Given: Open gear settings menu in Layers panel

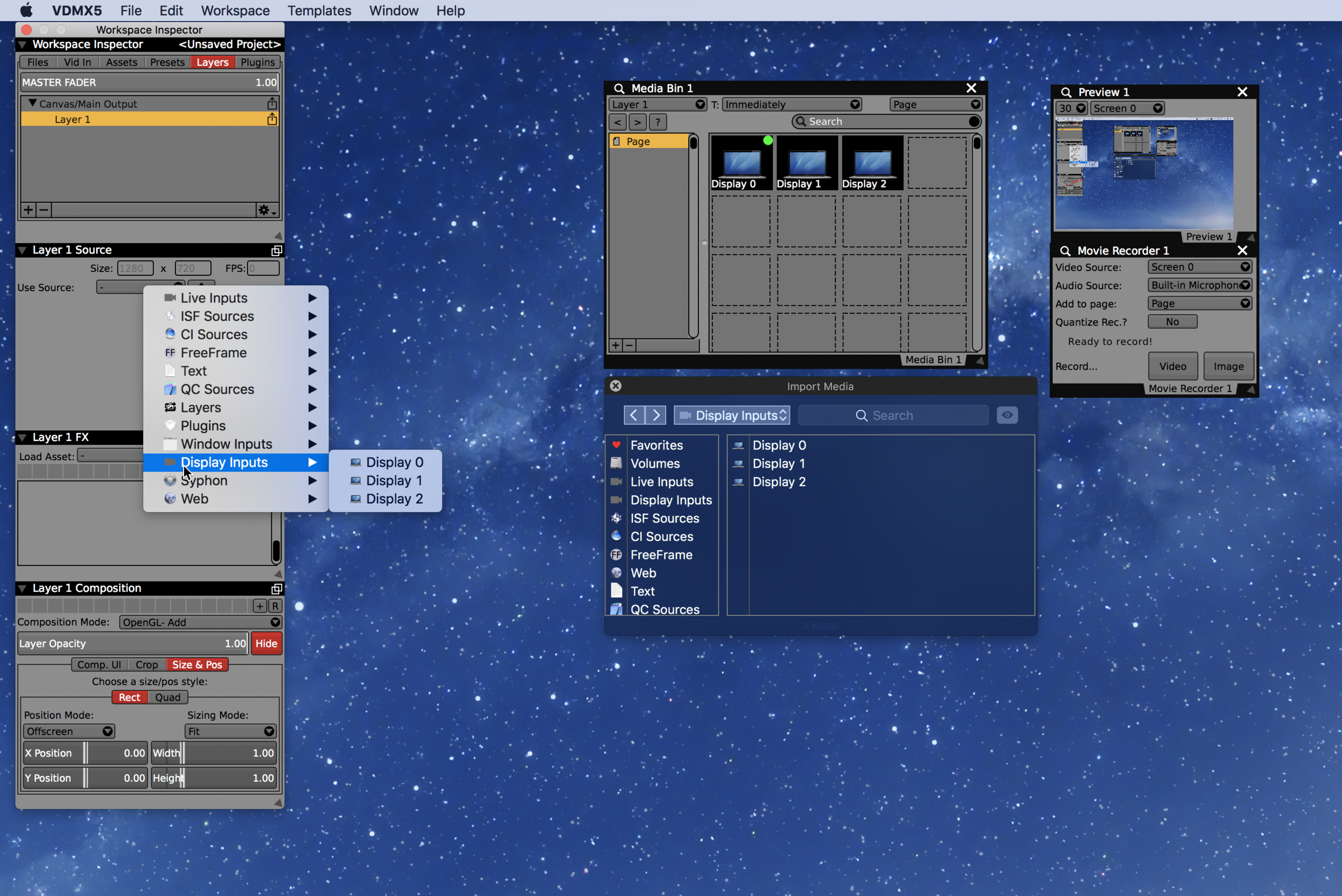Looking at the screenshot, I should 266,210.
